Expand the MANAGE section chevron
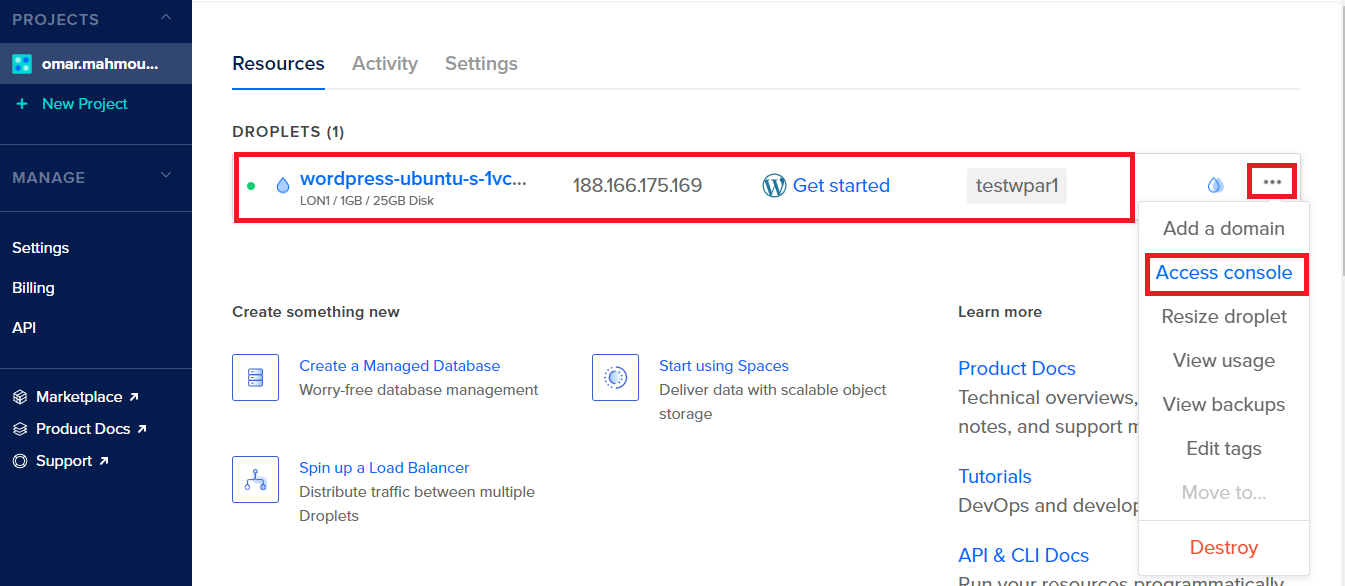The height and width of the screenshot is (586, 1345). coord(166,176)
